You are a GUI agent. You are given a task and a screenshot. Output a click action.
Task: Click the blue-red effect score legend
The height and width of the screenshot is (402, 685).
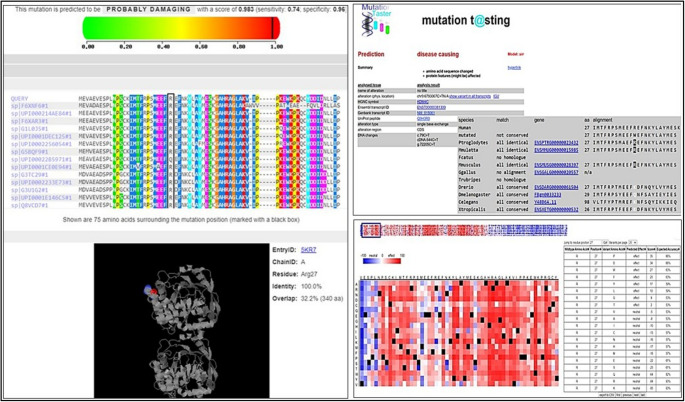click(381, 260)
